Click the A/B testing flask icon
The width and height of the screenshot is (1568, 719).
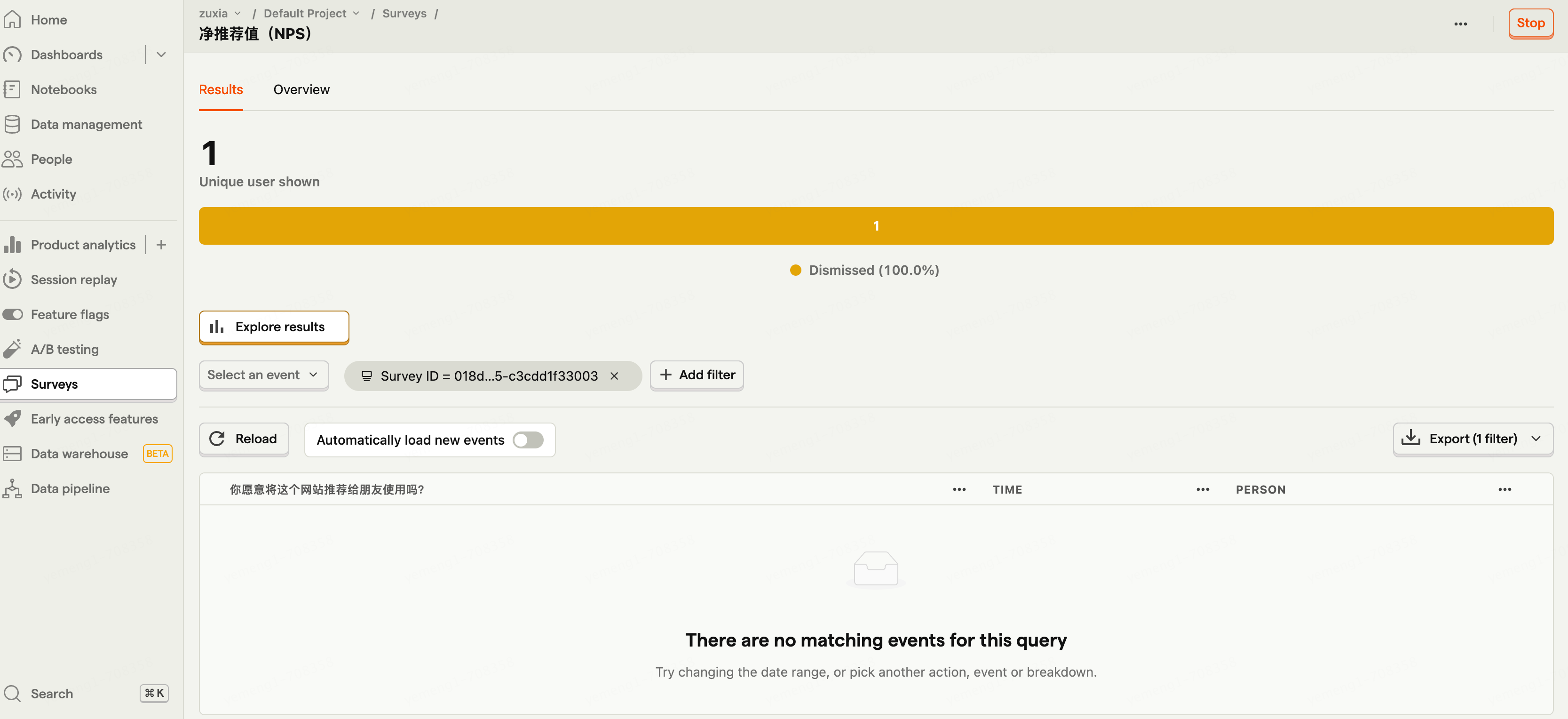[x=12, y=349]
